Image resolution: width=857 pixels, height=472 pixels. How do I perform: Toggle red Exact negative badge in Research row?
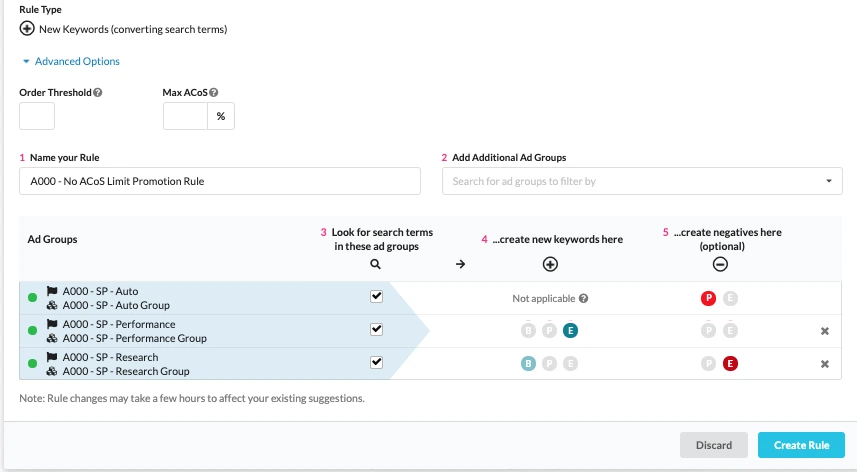click(730, 364)
